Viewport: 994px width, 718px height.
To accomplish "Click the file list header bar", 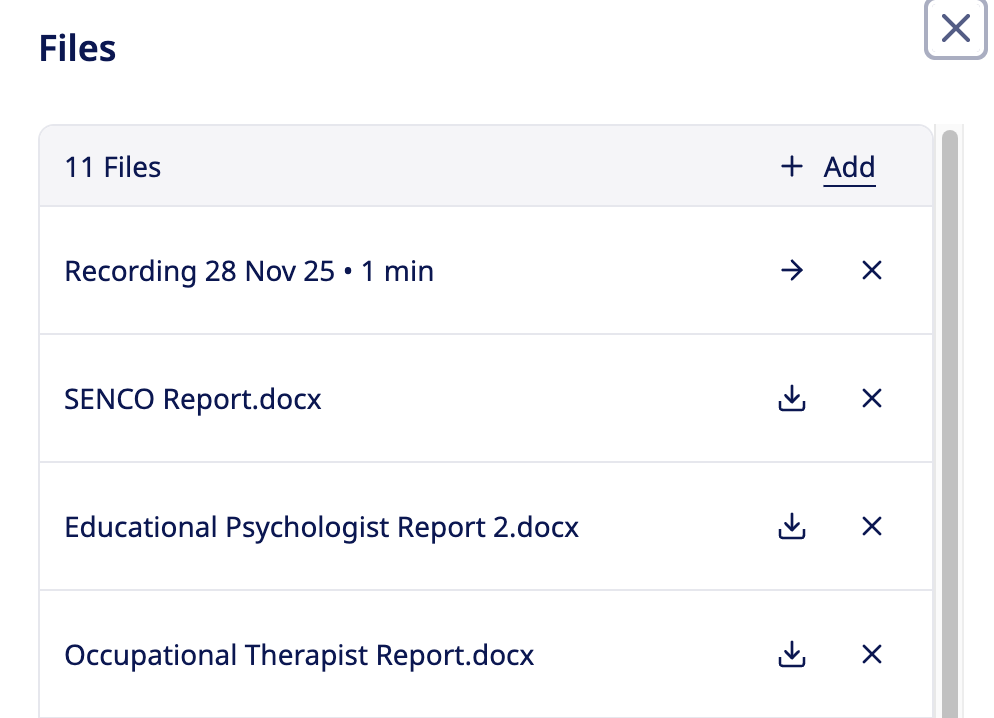I will [x=450, y=167].
